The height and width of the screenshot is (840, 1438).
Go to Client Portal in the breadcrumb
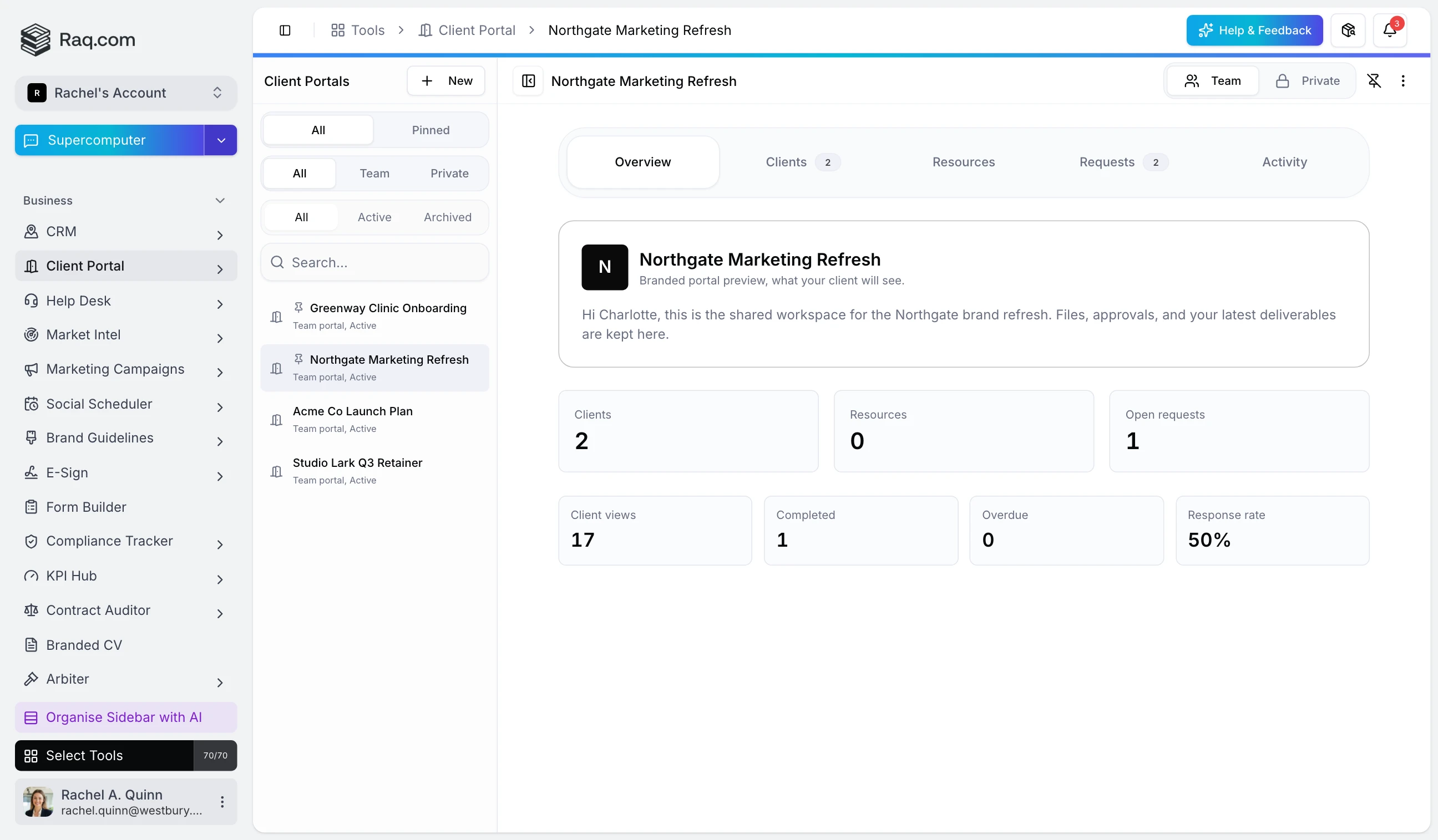pos(467,30)
